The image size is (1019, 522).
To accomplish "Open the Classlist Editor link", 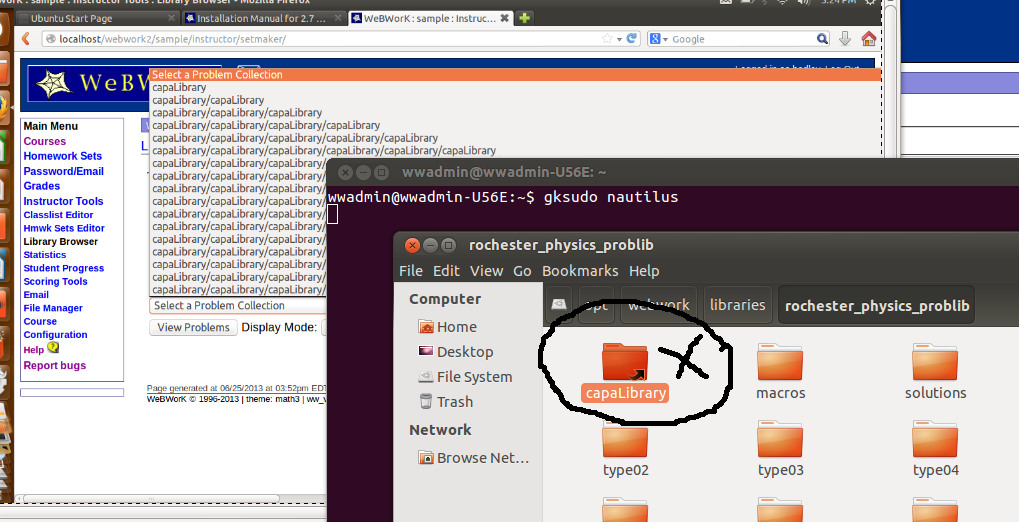I will [58, 215].
